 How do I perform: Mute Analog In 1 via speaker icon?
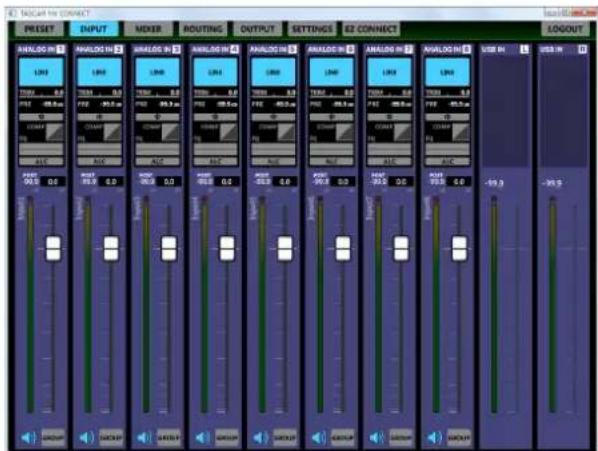pyautogui.click(x=29, y=438)
